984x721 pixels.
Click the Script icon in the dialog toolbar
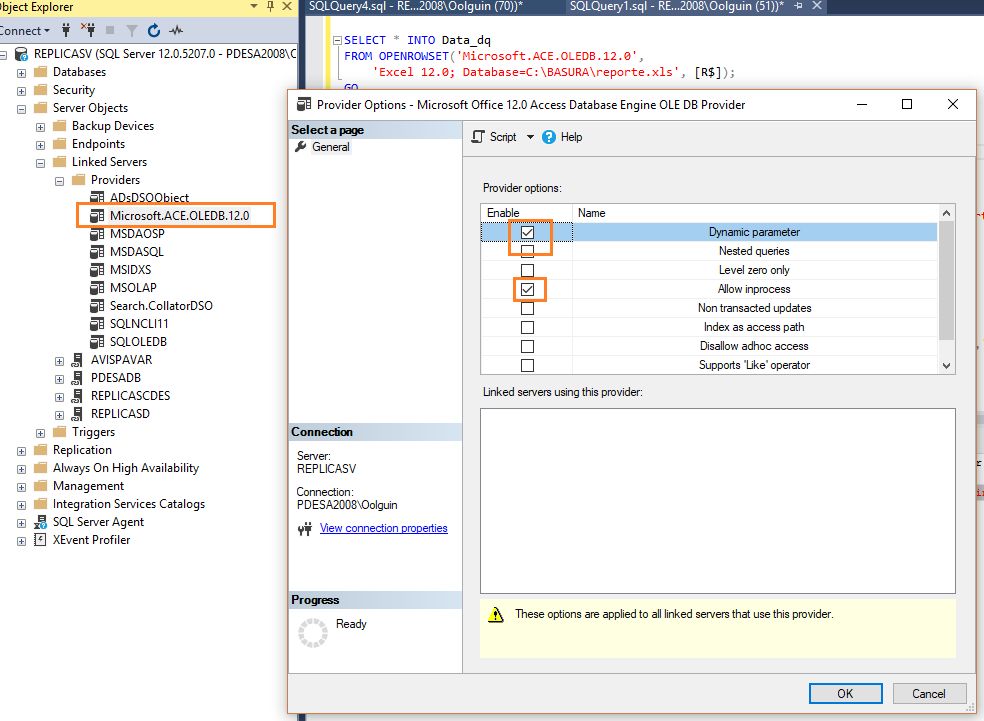click(x=488, y=138)
